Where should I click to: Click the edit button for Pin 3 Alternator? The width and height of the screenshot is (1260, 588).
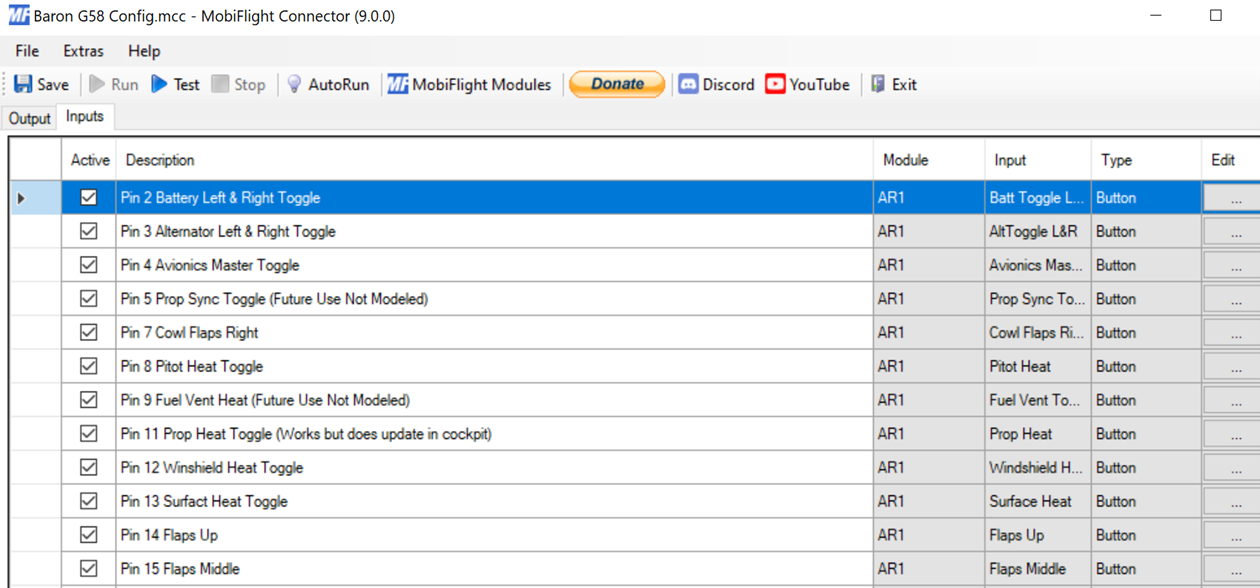pyautogui.click(x=1232, y=231)
